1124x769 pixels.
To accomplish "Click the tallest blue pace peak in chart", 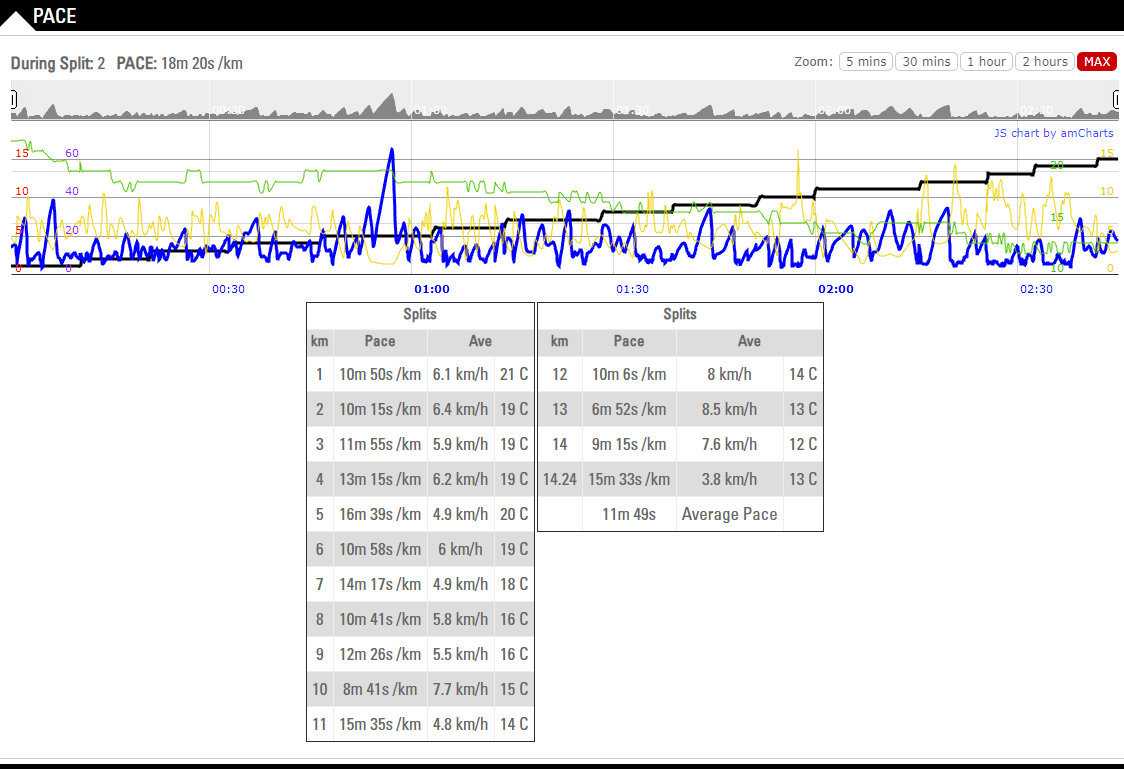I will pos(391,151).
